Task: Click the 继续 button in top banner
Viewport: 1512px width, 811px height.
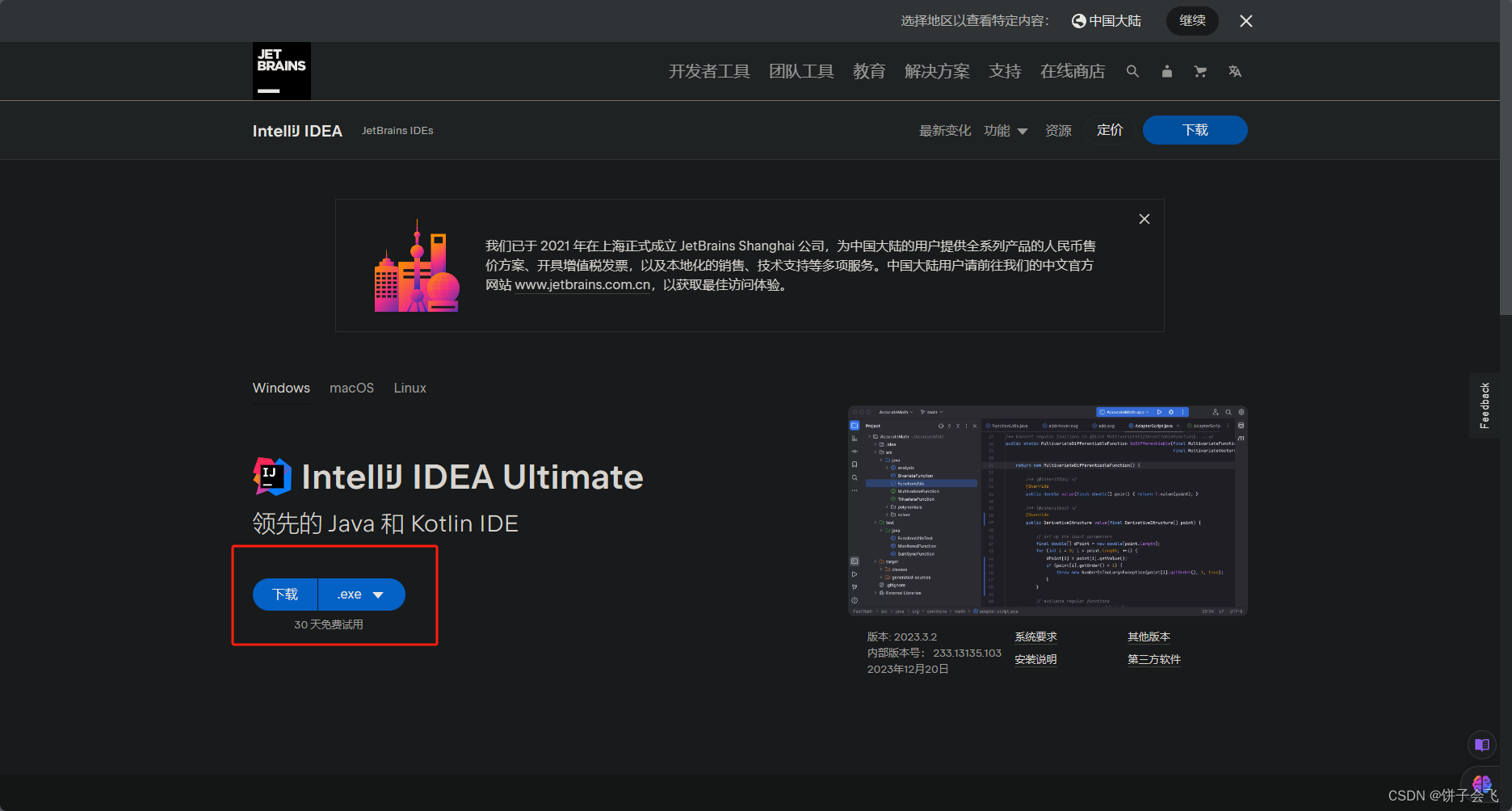Action: coord(1192,21)
